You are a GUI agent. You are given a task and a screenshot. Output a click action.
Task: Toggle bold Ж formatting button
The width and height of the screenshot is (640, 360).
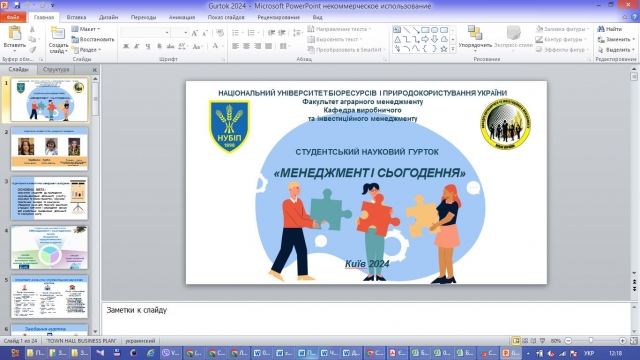pos(126,46)
